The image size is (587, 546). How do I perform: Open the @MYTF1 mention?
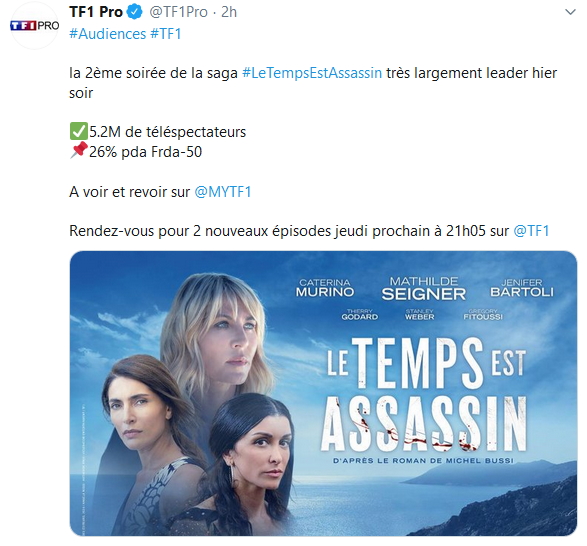(x=223, y=192)
